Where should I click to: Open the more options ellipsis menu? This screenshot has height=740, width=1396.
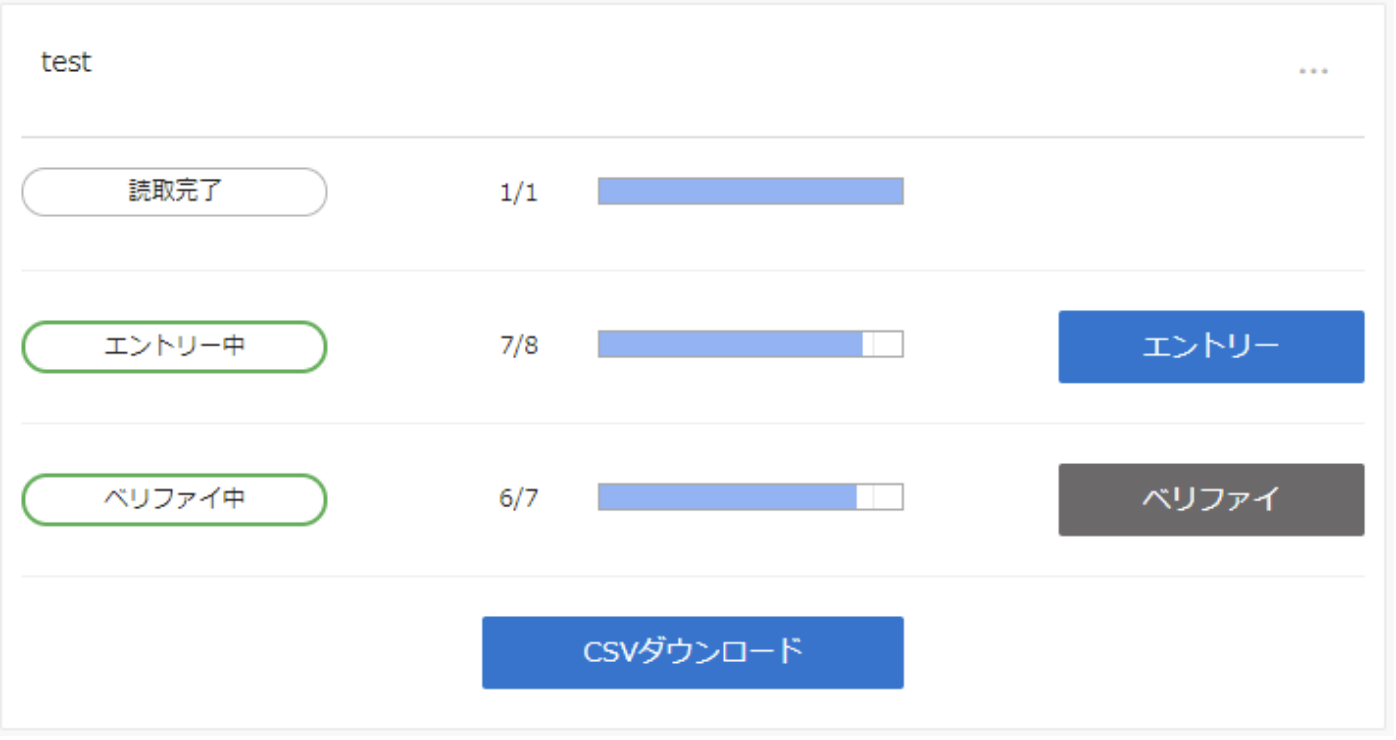(x=1313, y=71)
